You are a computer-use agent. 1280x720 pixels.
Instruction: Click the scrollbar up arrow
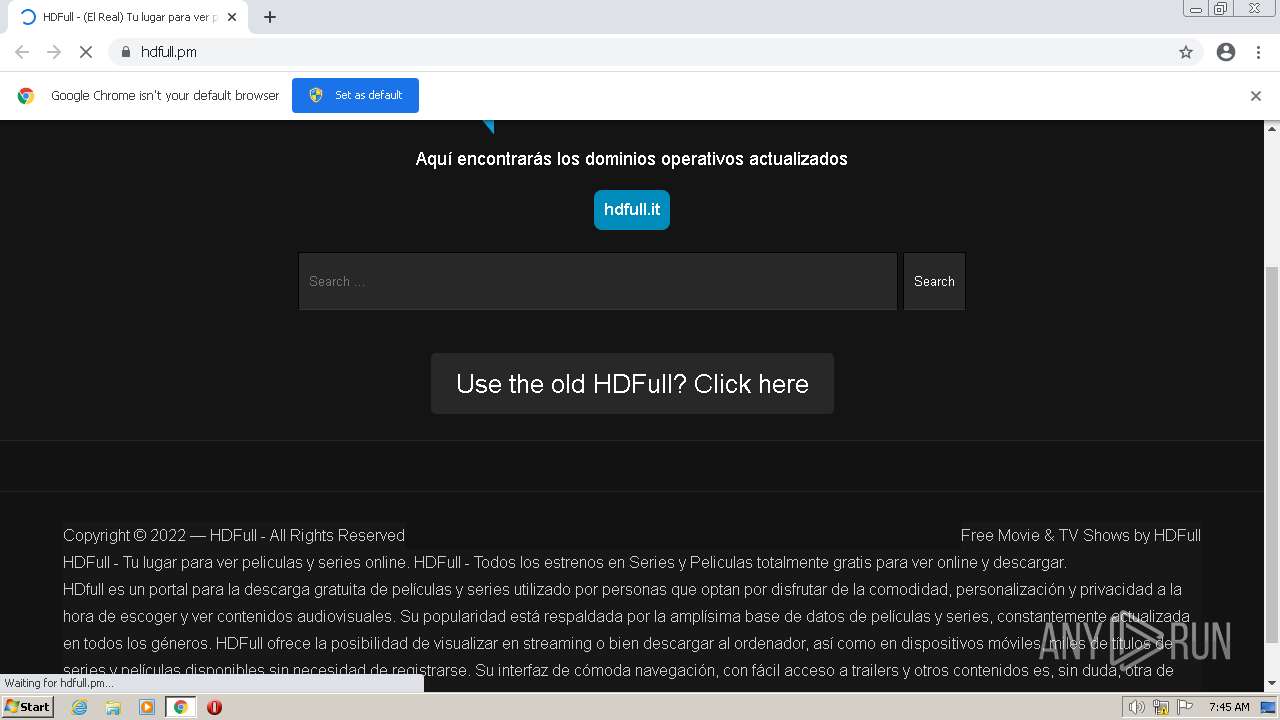point(1272,128)
